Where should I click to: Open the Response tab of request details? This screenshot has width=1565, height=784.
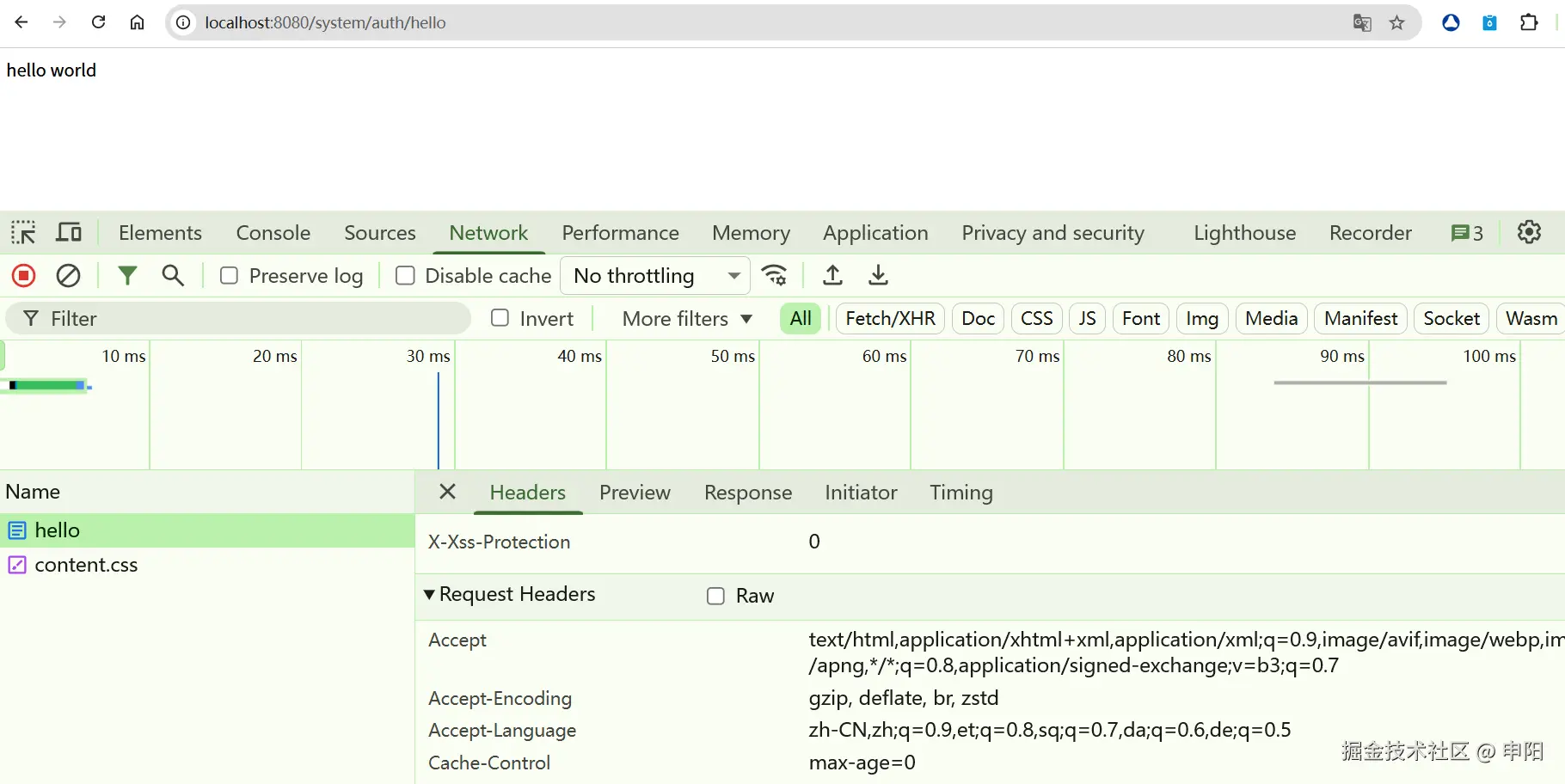point(748,493)
